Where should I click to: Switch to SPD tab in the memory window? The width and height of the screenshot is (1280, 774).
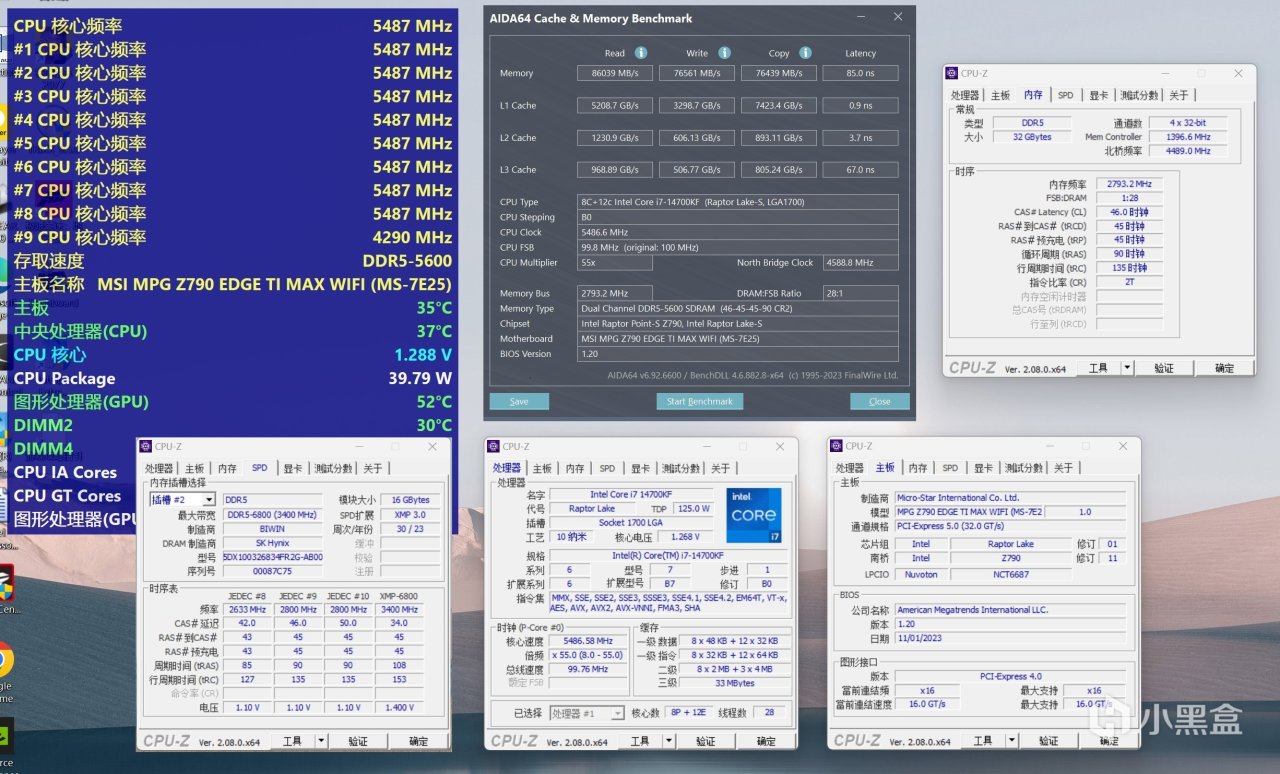click(x=1066, y=95)
